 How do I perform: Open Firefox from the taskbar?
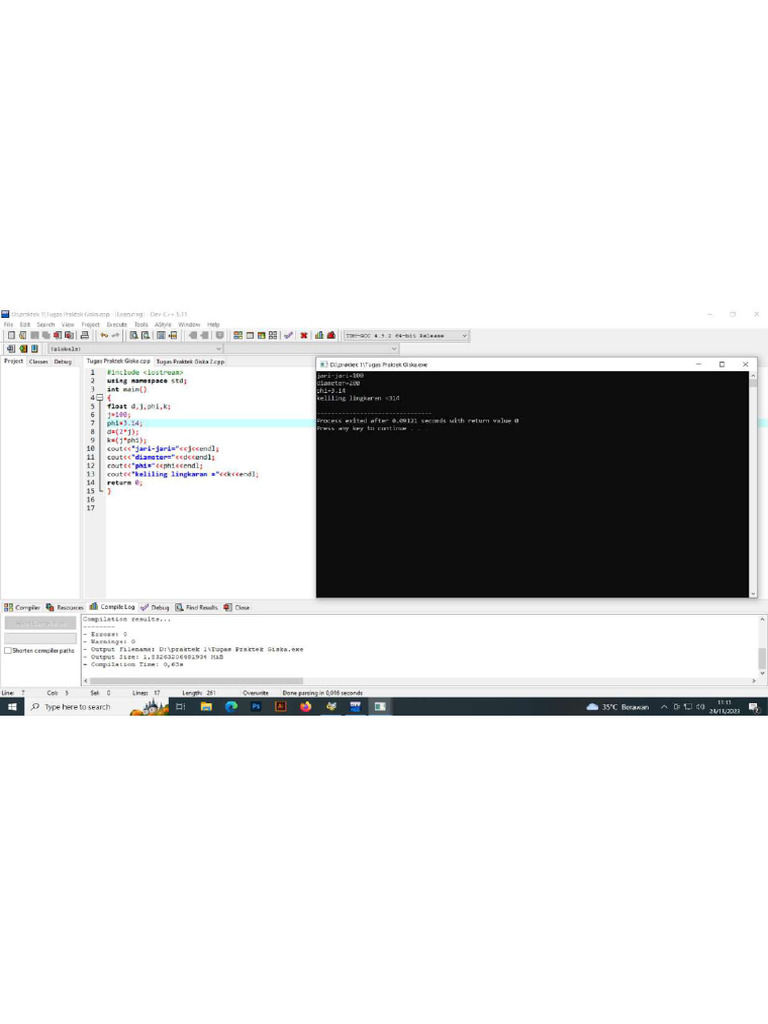pos(306,707)
